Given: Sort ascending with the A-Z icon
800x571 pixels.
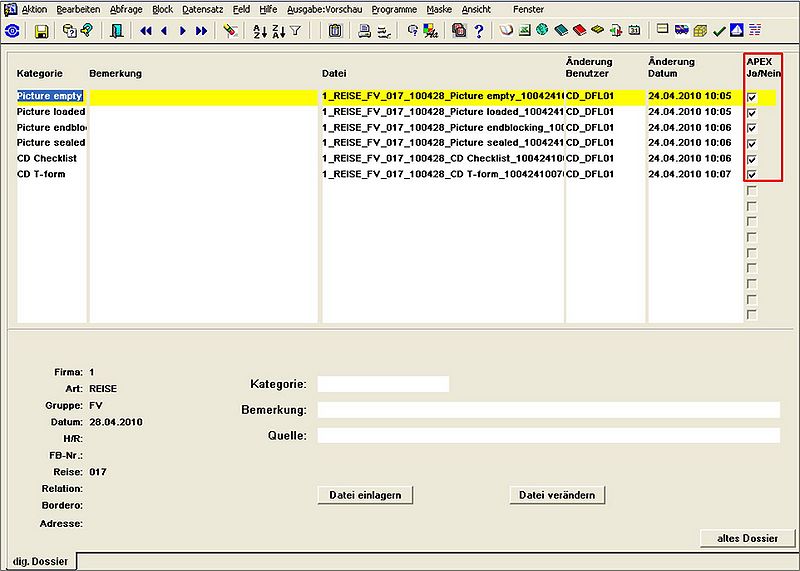Looking at the screenshot, I should pos(260,31).
